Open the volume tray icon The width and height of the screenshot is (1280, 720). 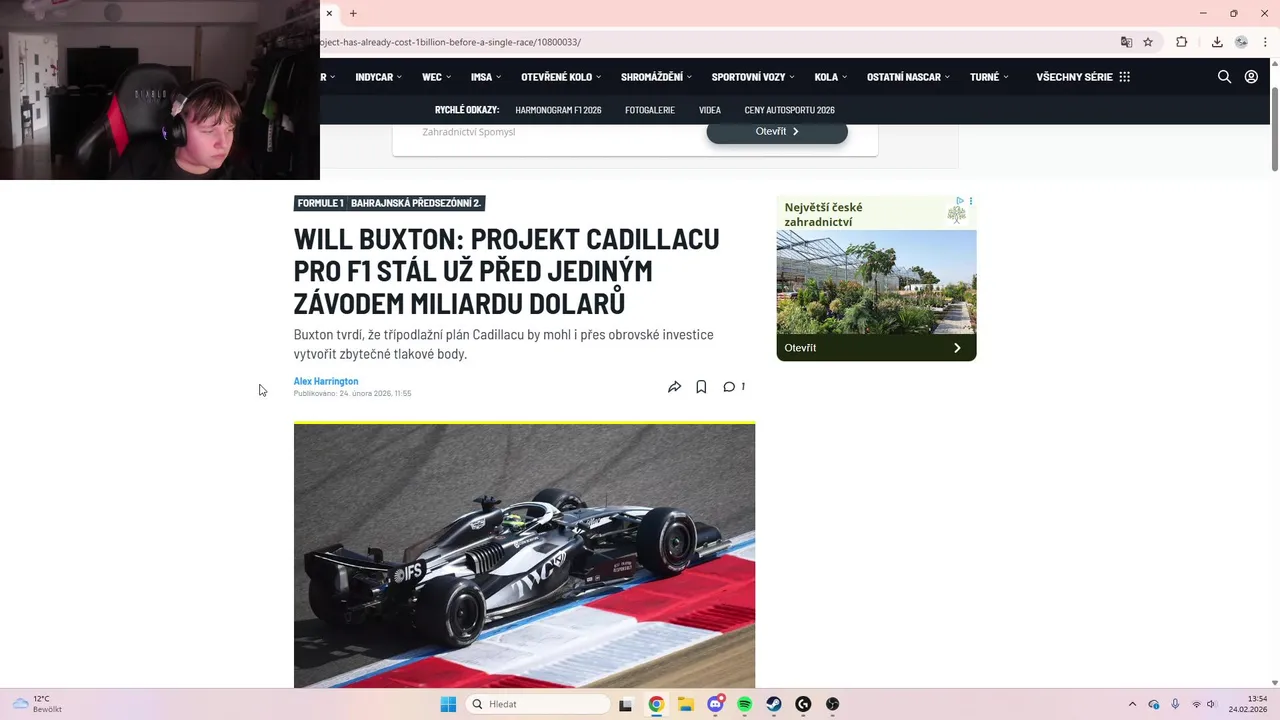coord(1211,704)
